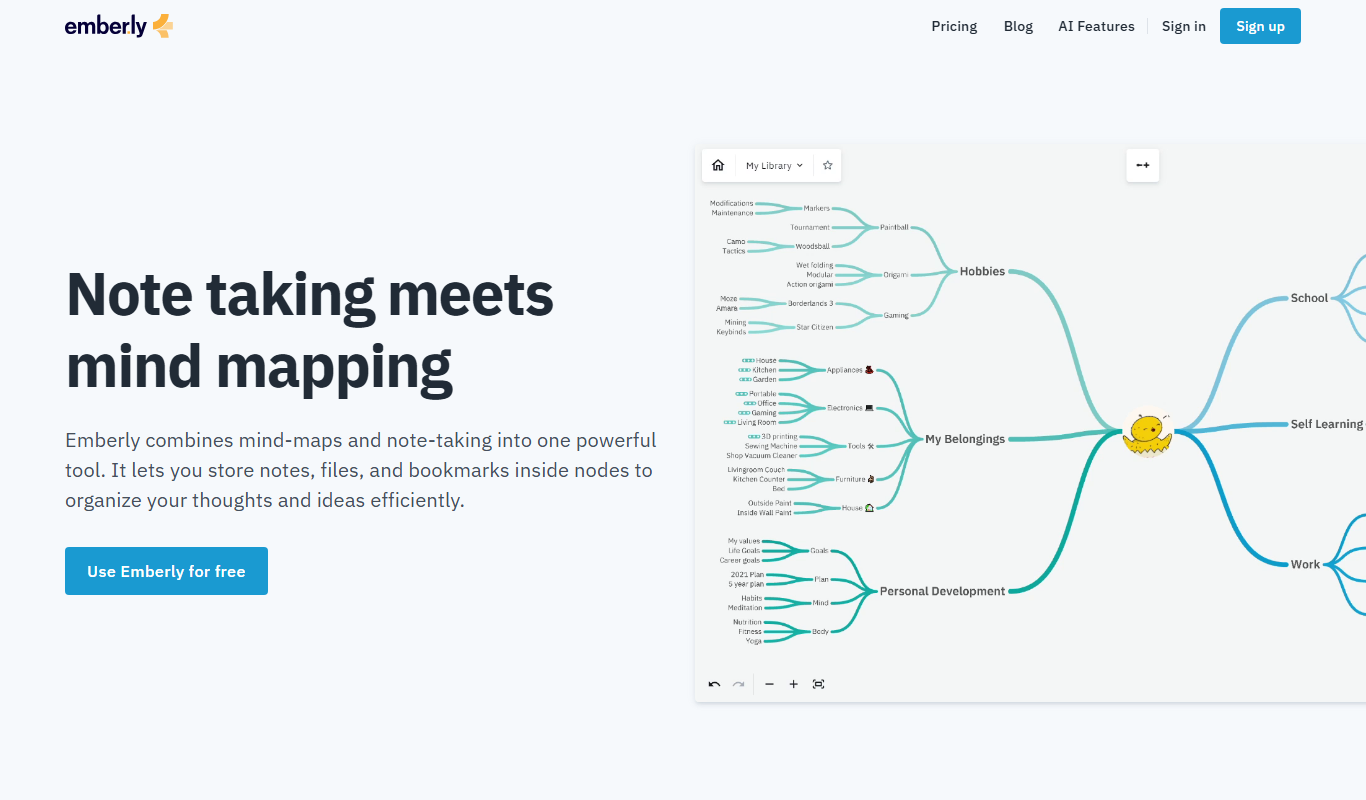Screen dimensions: 1366x800
Task: Click the redo arrow icon
Action: click(x=738, y=684)
